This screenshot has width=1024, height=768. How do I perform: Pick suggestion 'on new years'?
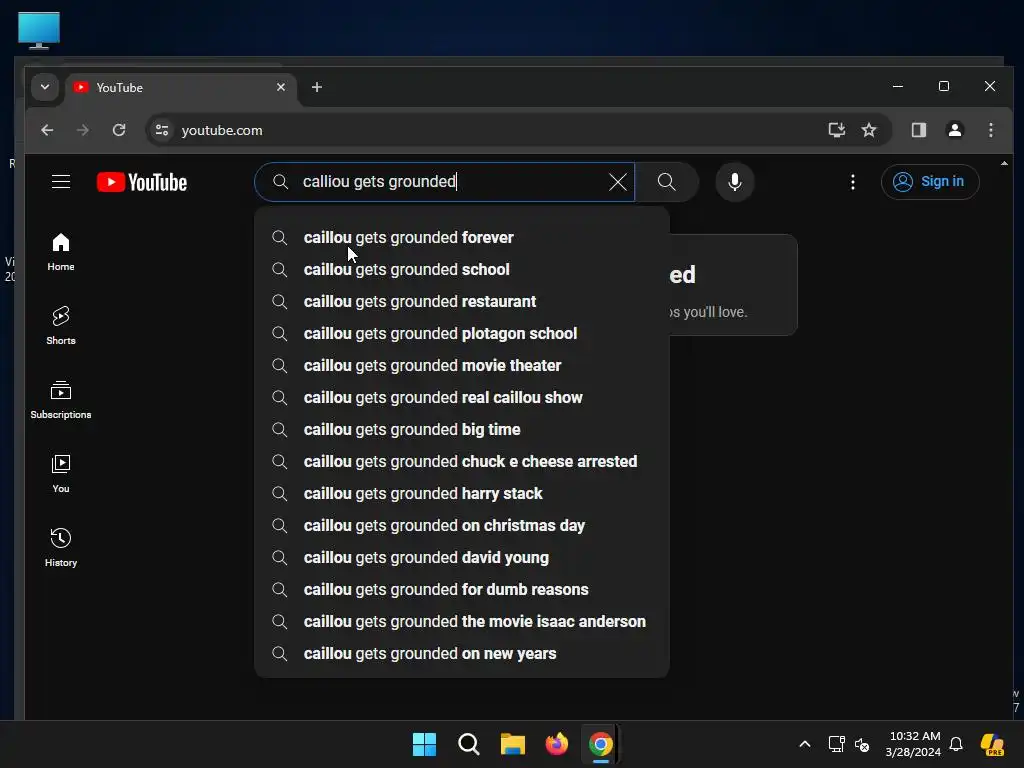462,654
